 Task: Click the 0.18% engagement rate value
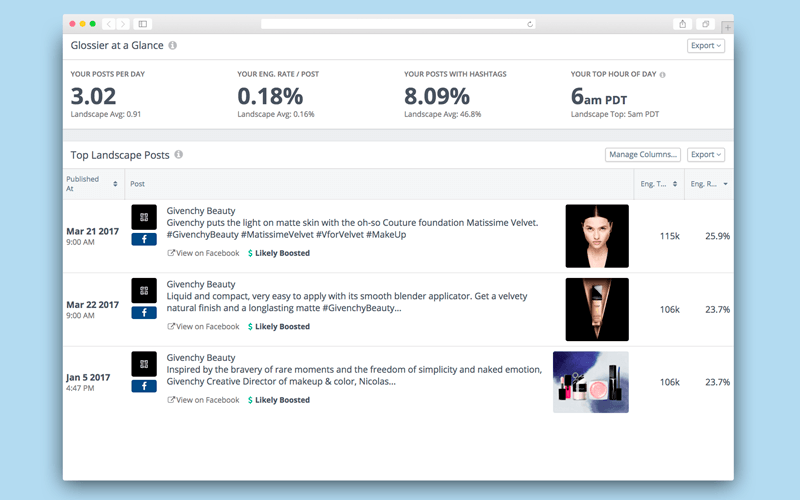click(x=270, y=96)
